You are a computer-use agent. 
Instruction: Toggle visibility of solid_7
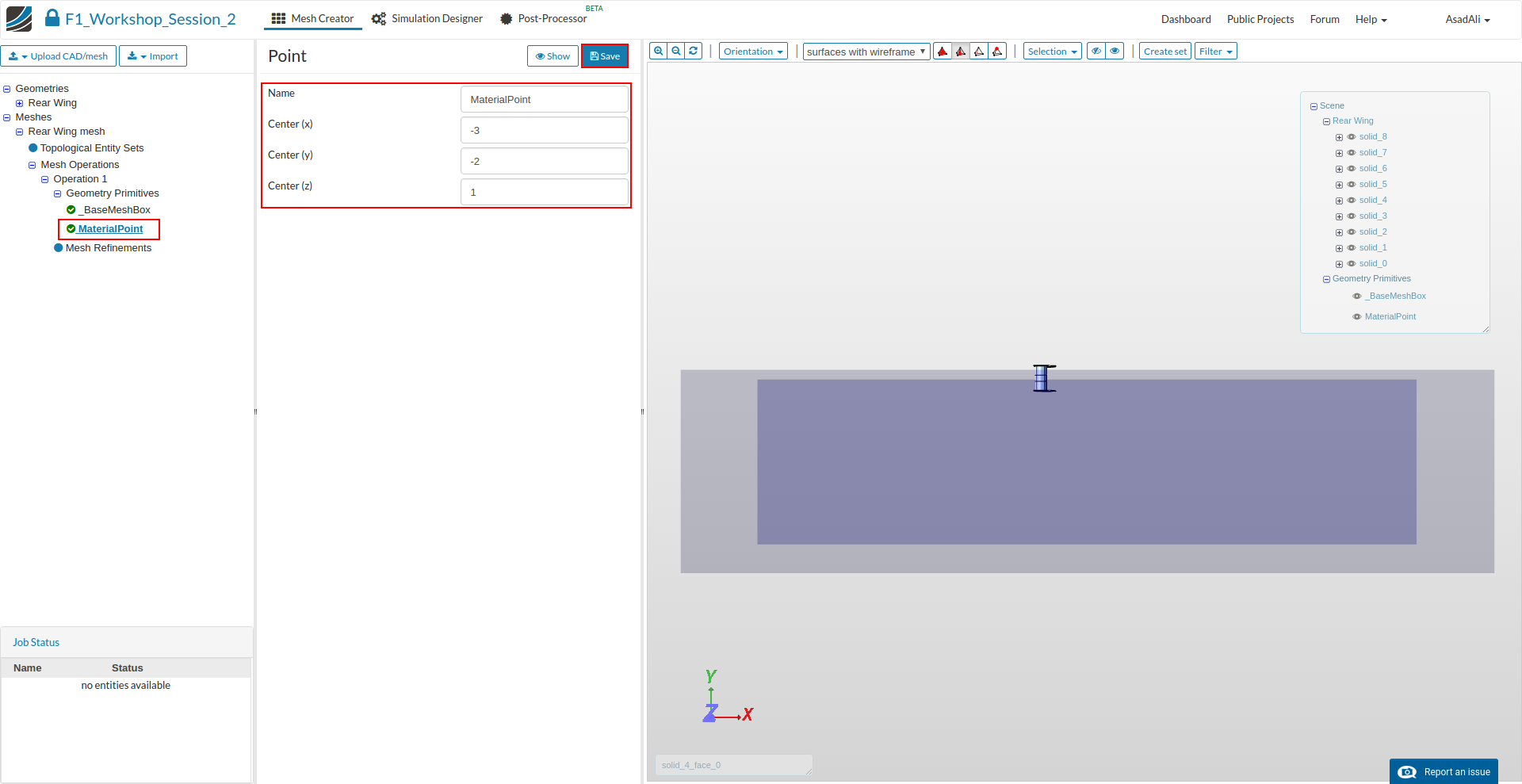coord(1352,153)
